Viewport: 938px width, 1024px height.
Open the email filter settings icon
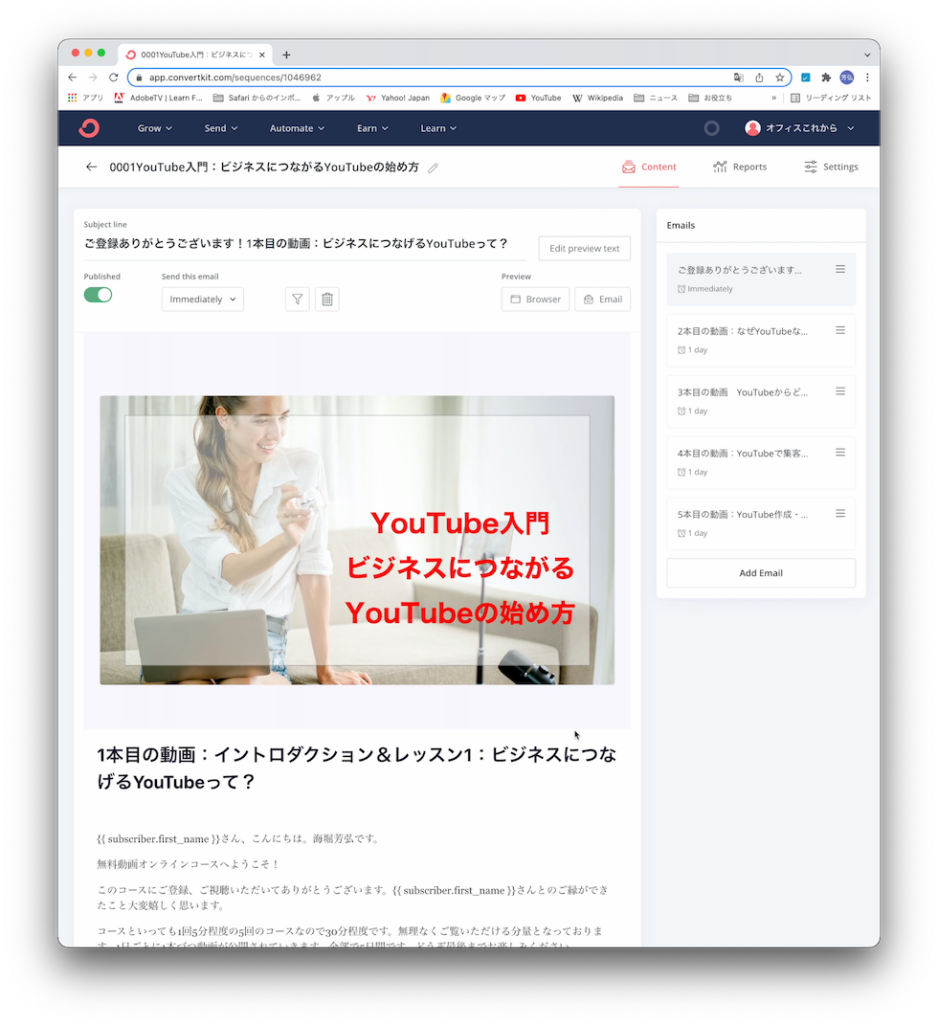296,298
